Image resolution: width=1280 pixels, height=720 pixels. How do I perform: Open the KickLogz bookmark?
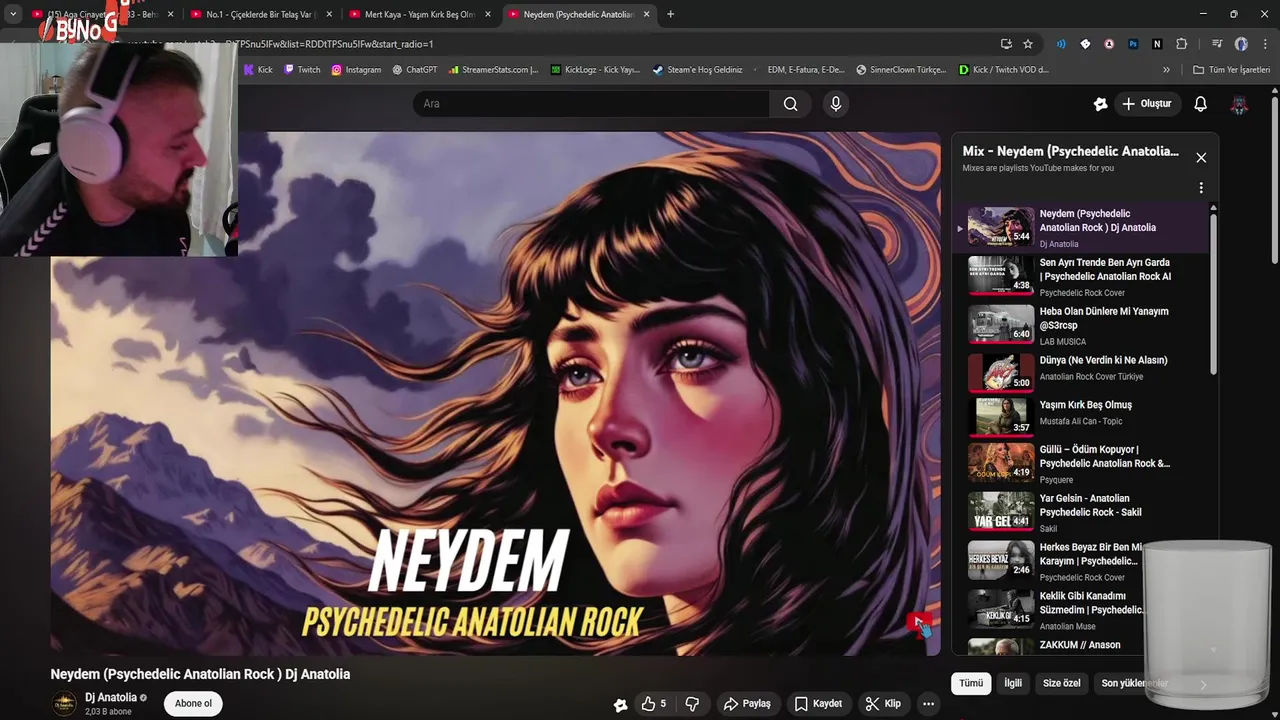point(595,70)
